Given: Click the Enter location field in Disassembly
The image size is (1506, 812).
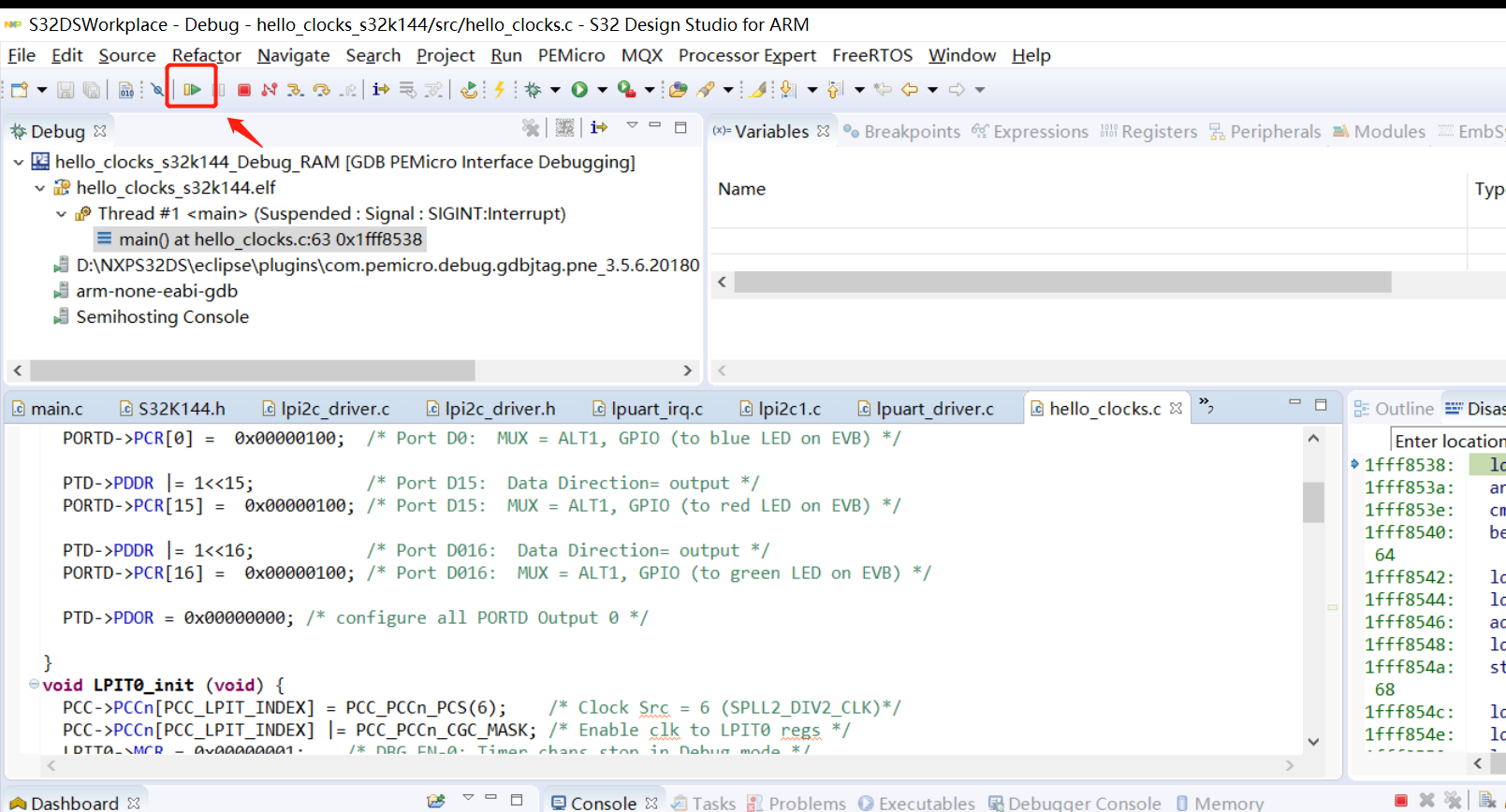Looking at the screenshot, I should 1447,441.
